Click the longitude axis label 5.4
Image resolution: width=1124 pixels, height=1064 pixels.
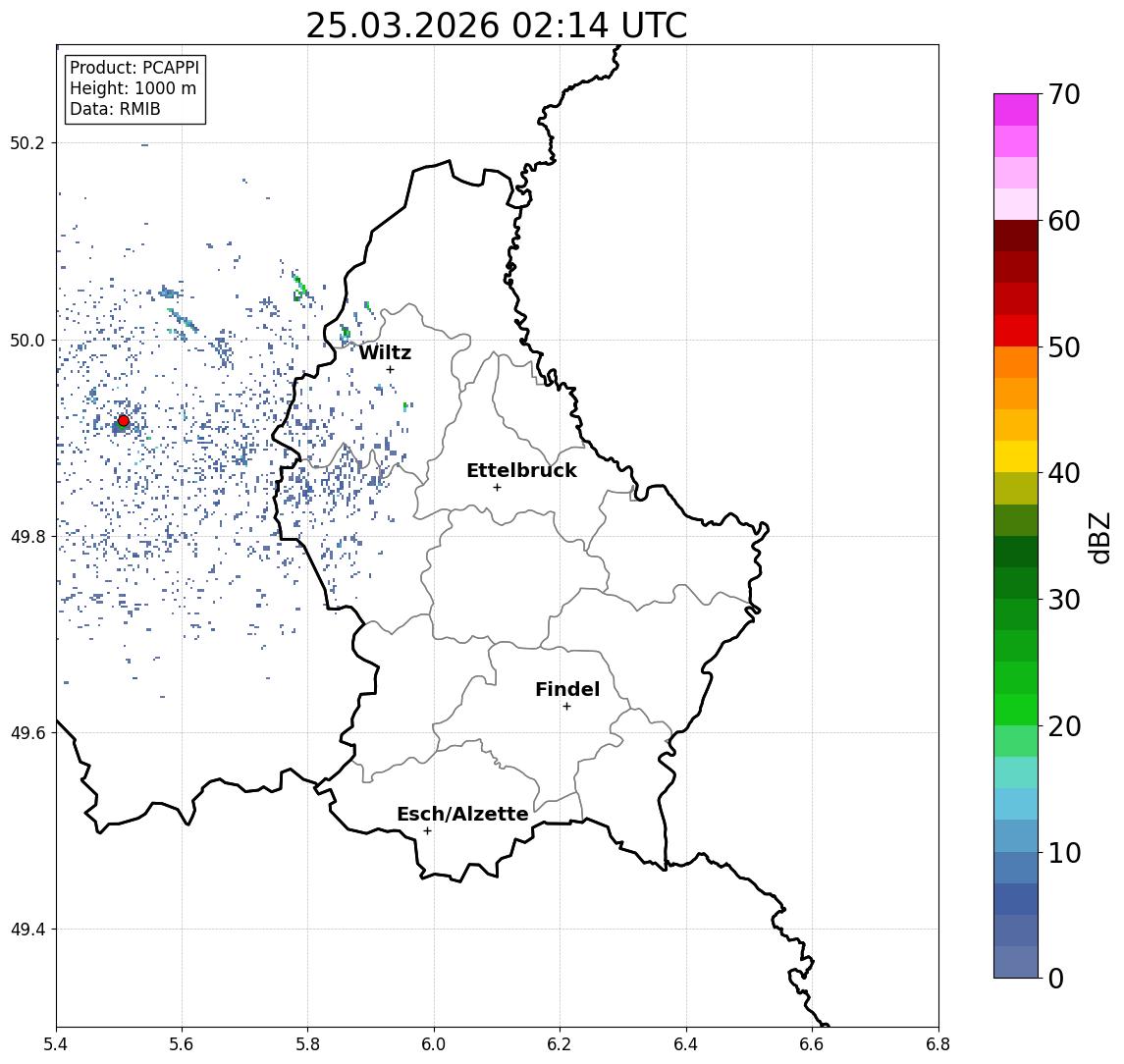[56, 1044]
